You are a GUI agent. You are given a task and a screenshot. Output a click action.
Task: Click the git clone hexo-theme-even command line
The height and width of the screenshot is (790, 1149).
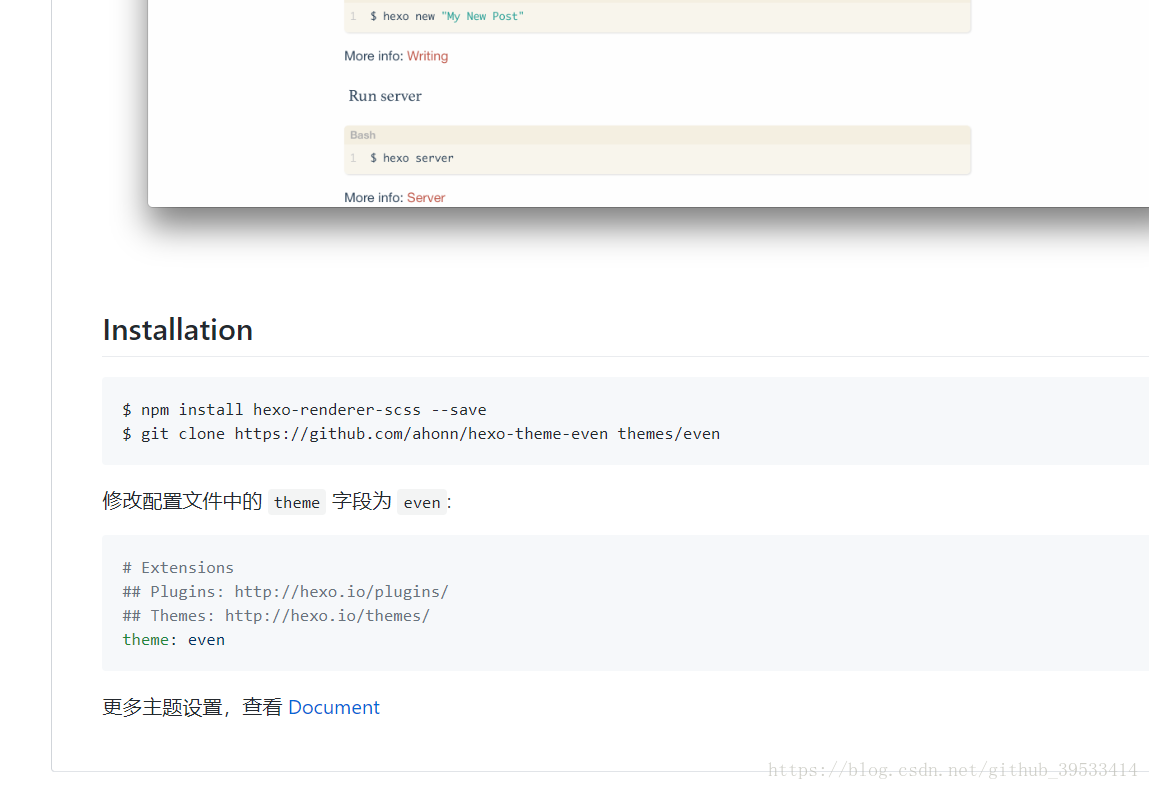[421, 434]
